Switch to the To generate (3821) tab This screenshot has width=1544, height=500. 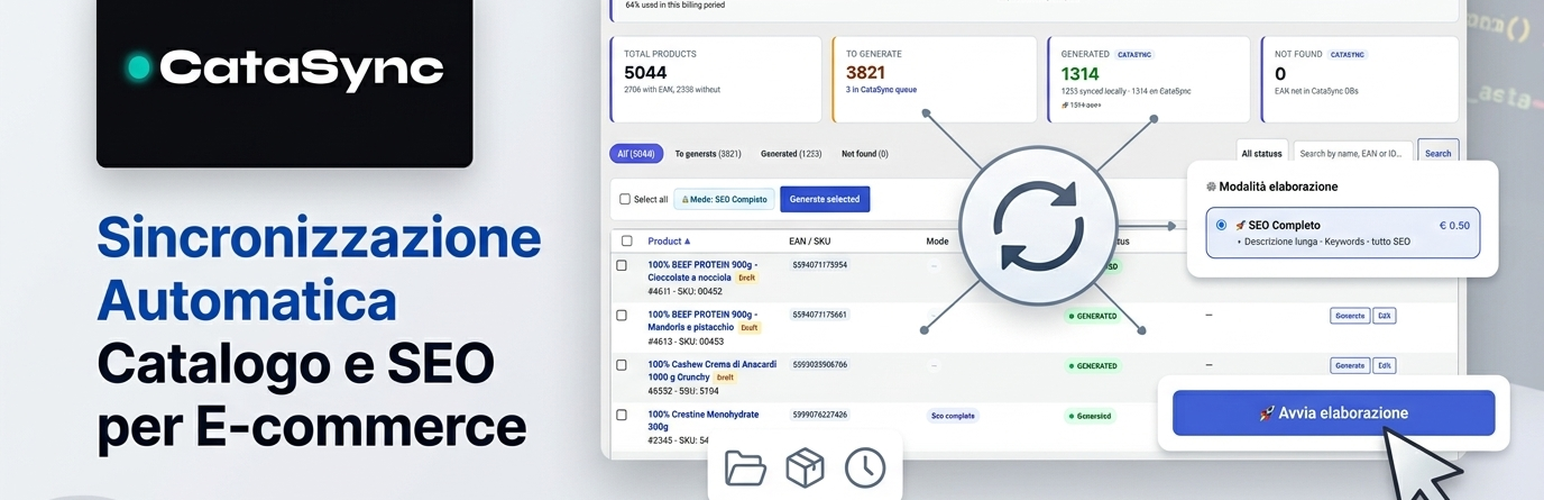tap(708, 154)
